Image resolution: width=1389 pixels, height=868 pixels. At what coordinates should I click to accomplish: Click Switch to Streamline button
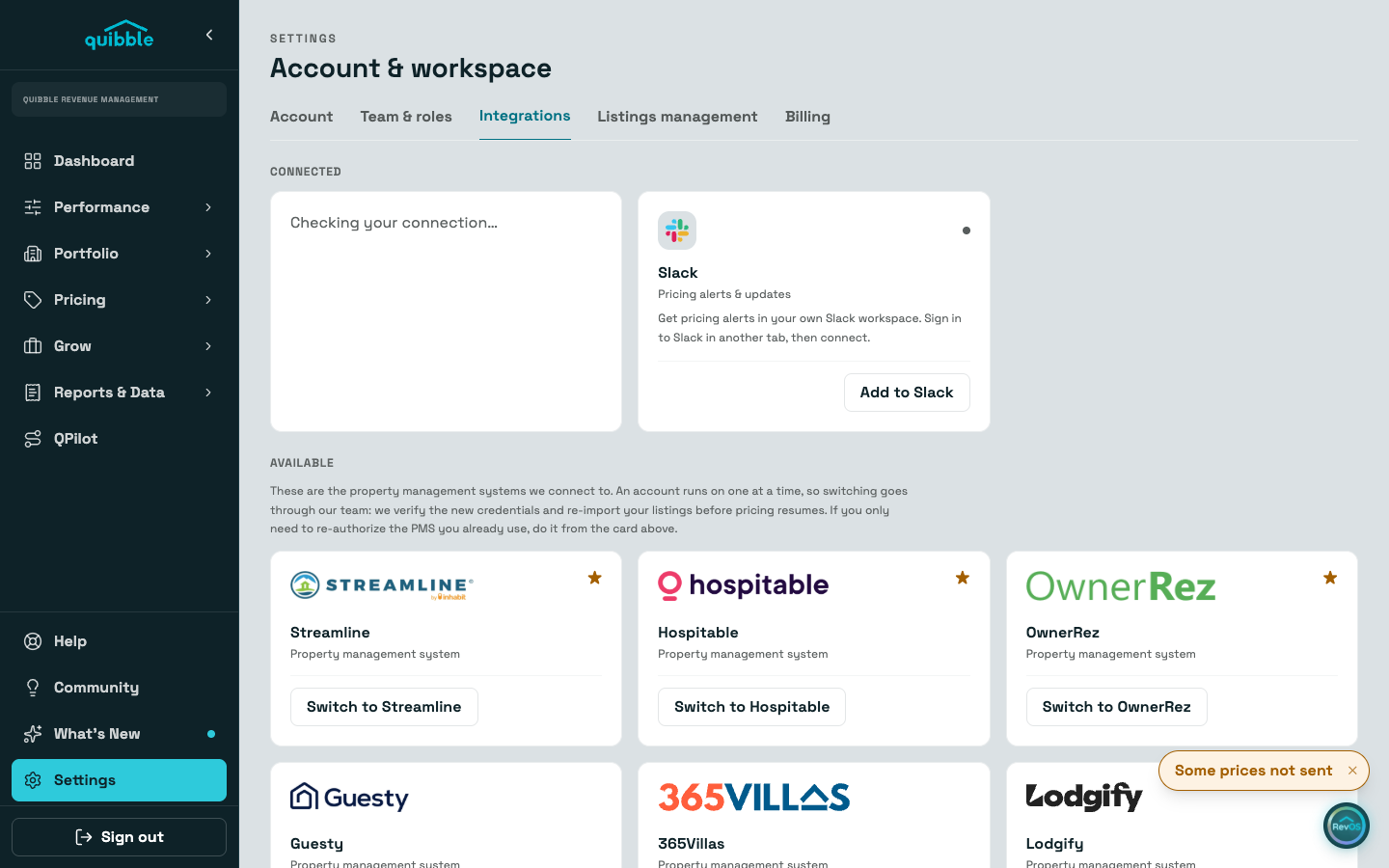point(384,707)
